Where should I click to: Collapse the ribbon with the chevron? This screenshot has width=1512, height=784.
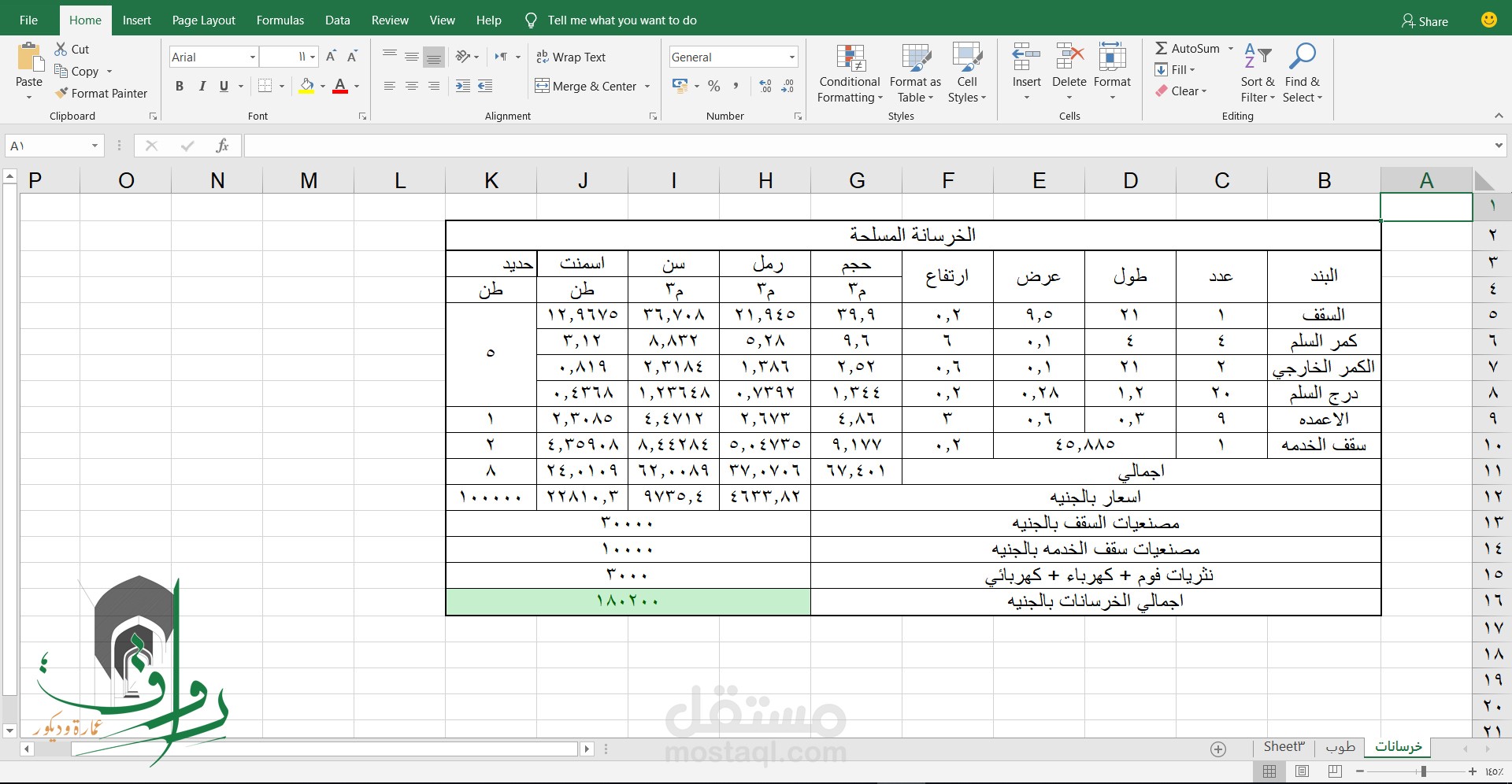(1499, 116)
